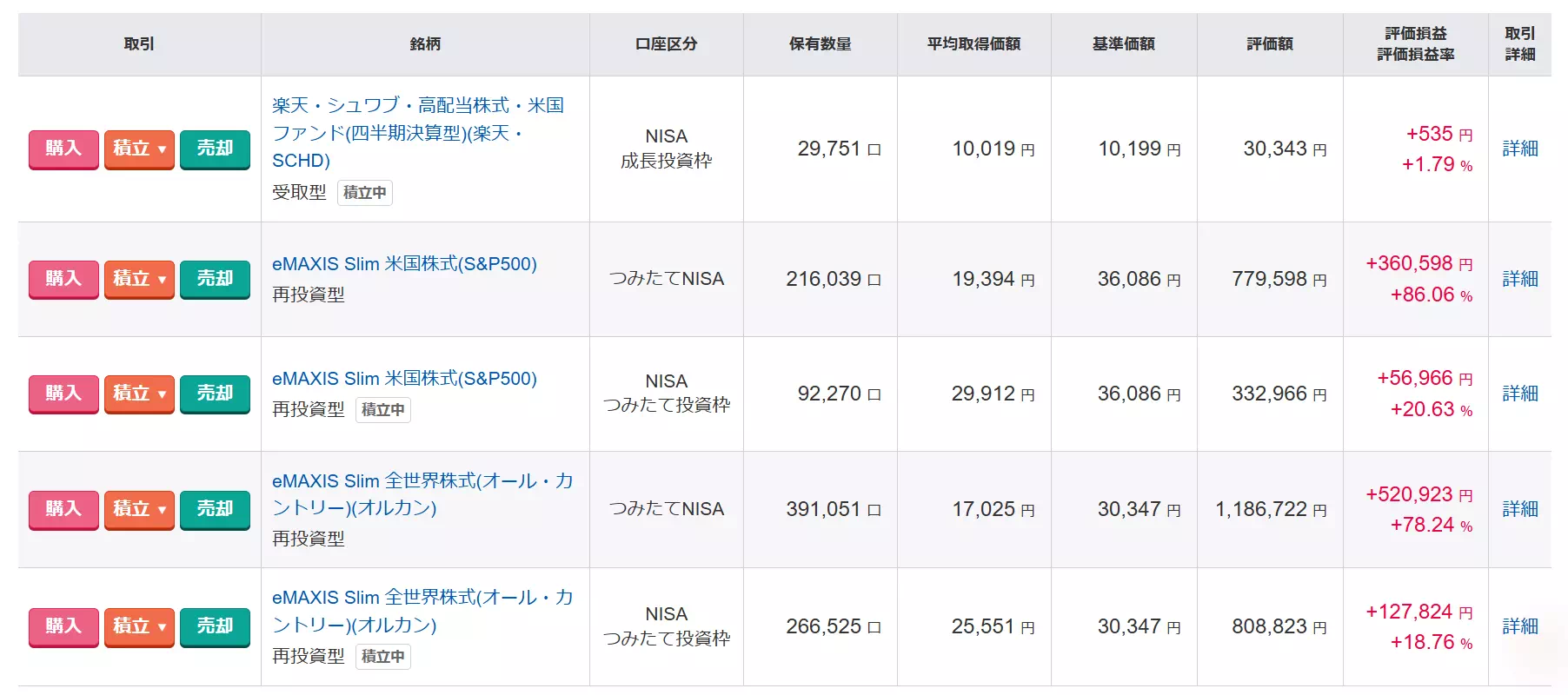Screen dimensions: 1568x695
Task: Click 積立中 badge on 楽天・シュワブ SCHD row
Action: tap(364, 193)
